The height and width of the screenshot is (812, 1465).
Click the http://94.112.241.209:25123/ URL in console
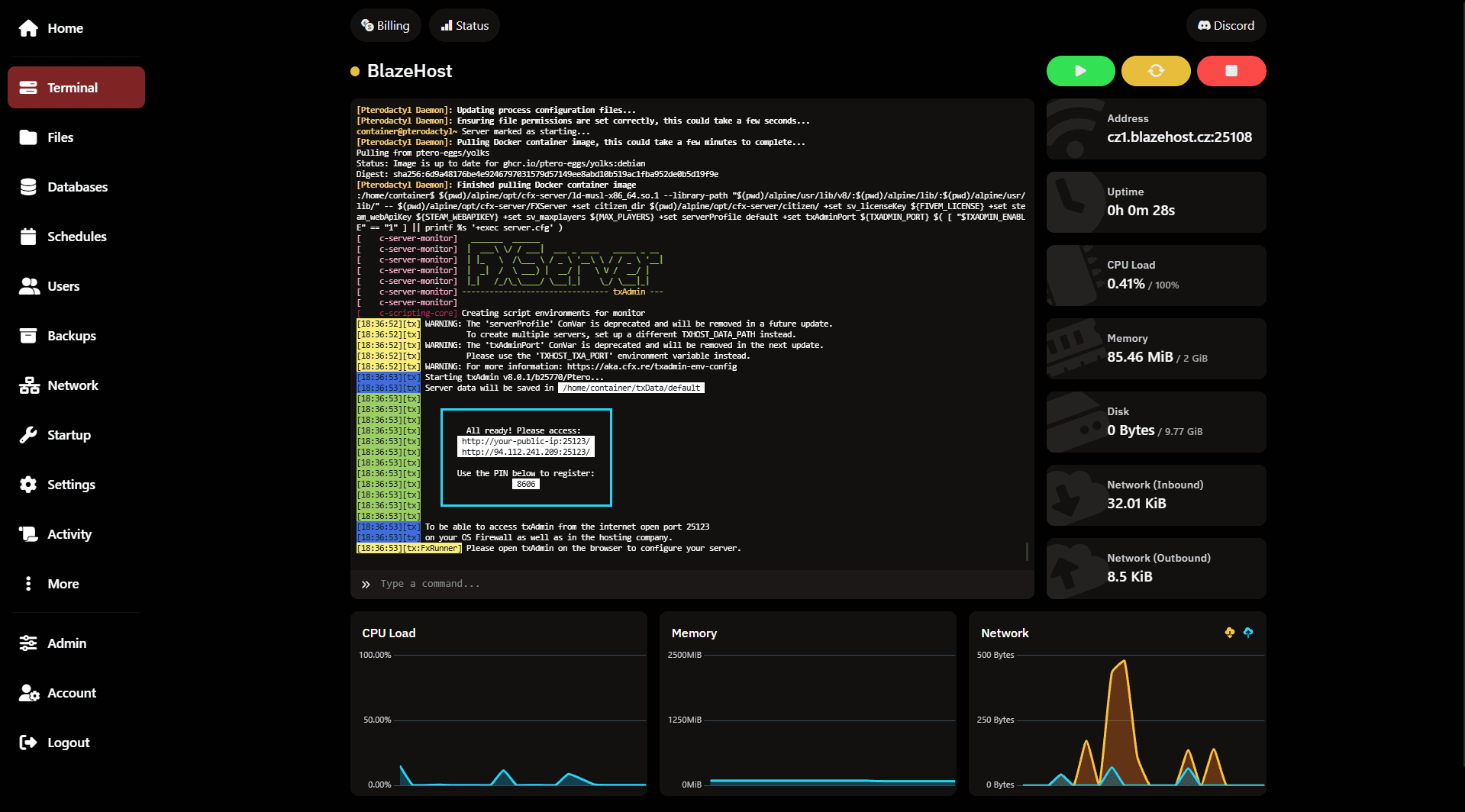(526, 452)
